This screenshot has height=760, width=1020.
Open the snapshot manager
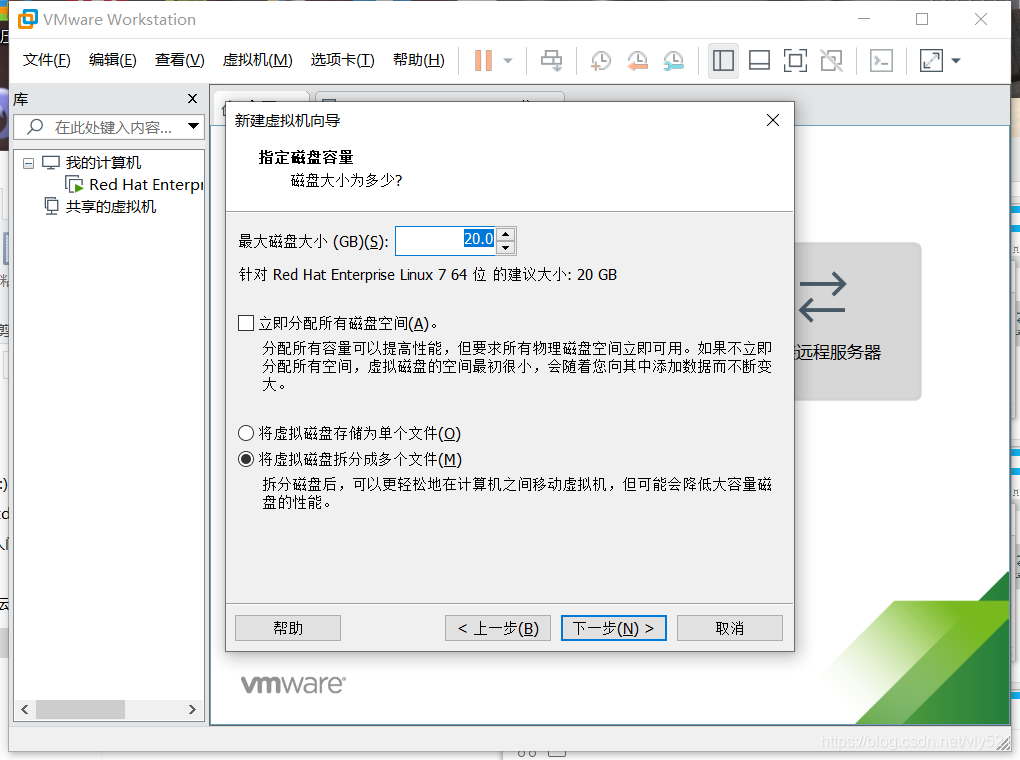pos(673,61)
